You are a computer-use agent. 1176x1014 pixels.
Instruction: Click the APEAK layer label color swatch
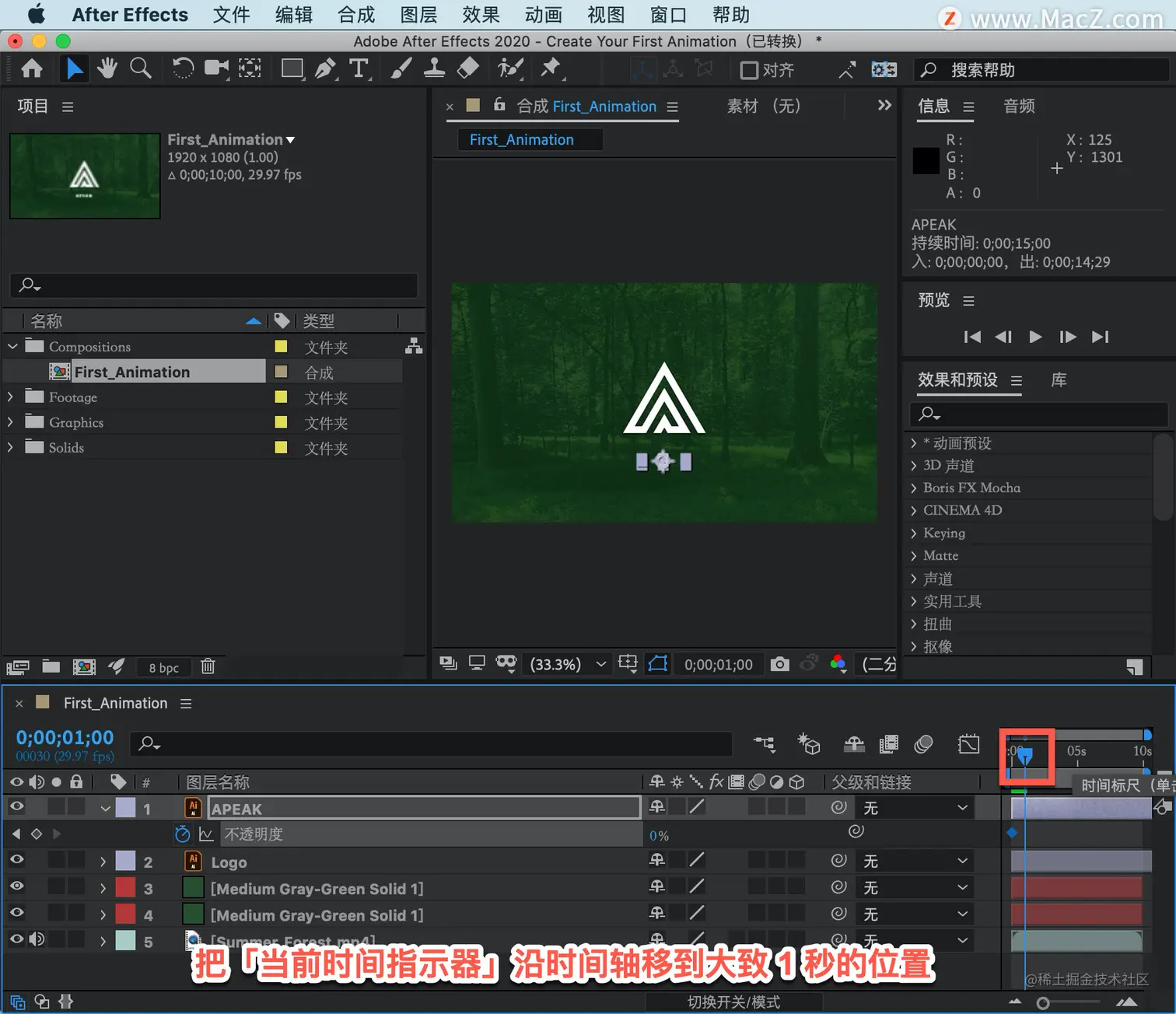pyautogui.click(x=125, y=808)
